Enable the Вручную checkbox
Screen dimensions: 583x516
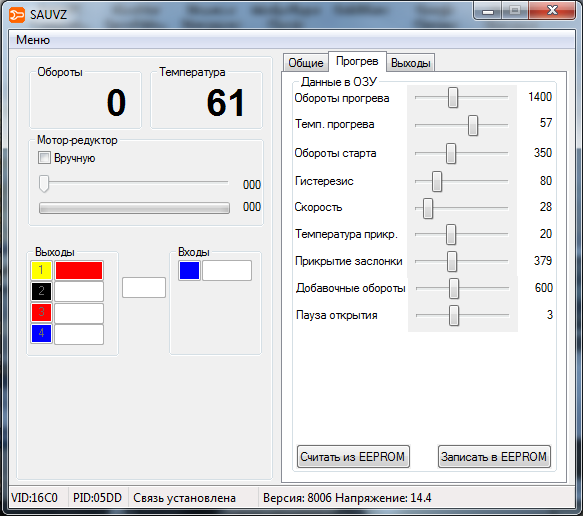tap(44, 158)
